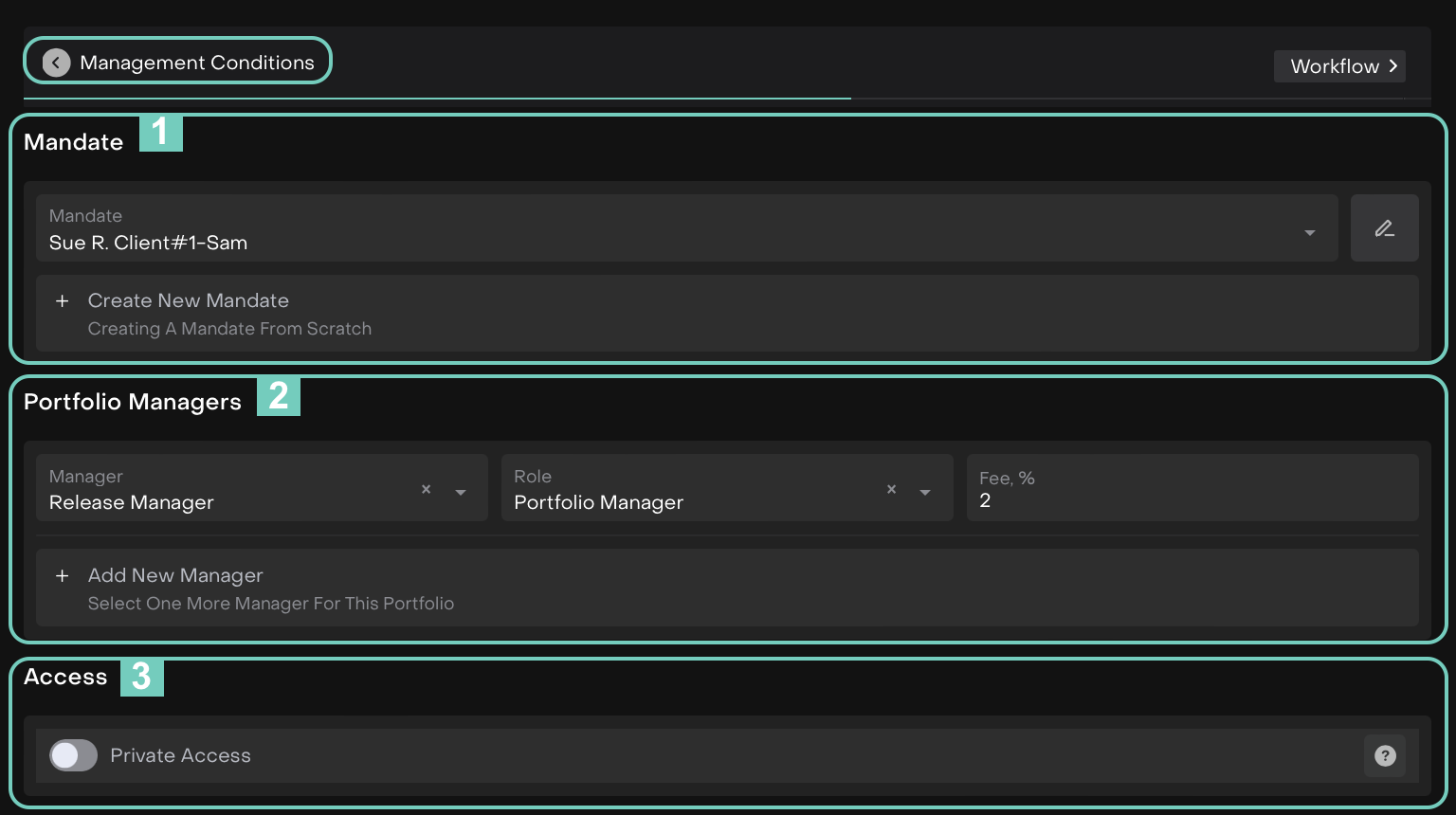This screenshot has height=815, width=1456.
Task: Enable the Private Access toggle
Action: tap(74, 755)
